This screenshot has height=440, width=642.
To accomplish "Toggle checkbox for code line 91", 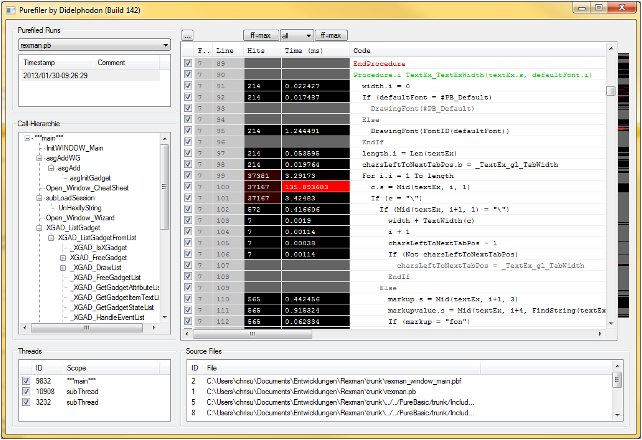I will tap(188, 86).
